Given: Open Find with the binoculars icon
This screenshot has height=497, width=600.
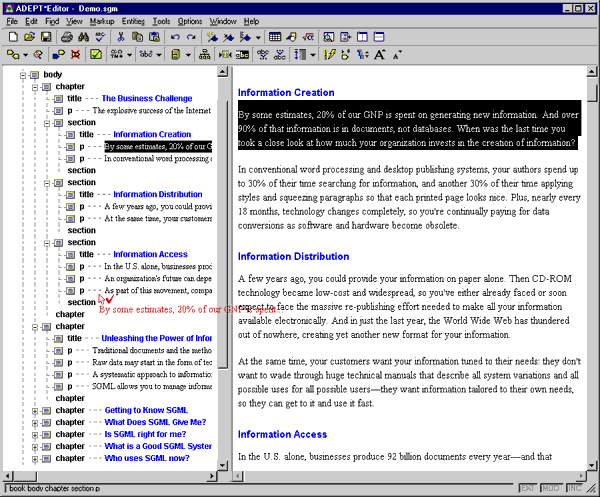Looking at the screenshot, I should point(83,37).
